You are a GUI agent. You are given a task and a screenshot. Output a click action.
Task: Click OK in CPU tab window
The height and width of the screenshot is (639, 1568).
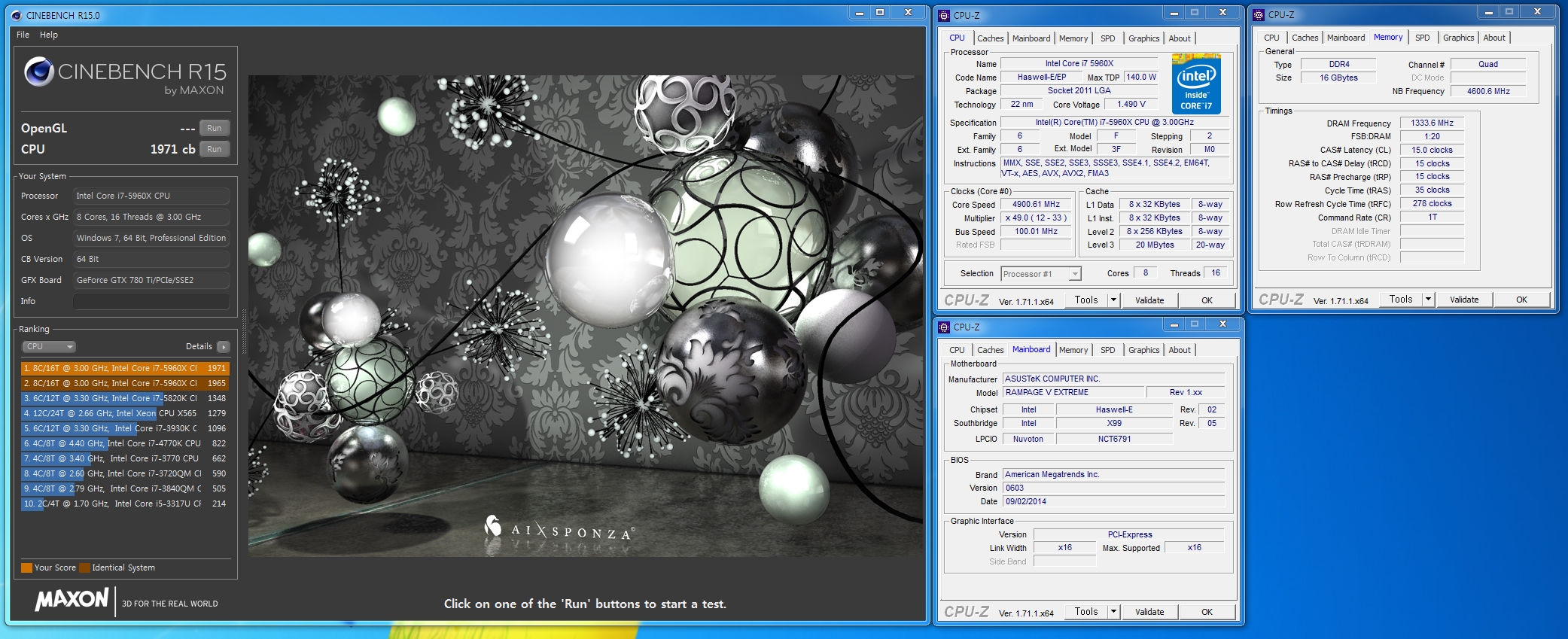(1207, 300)
